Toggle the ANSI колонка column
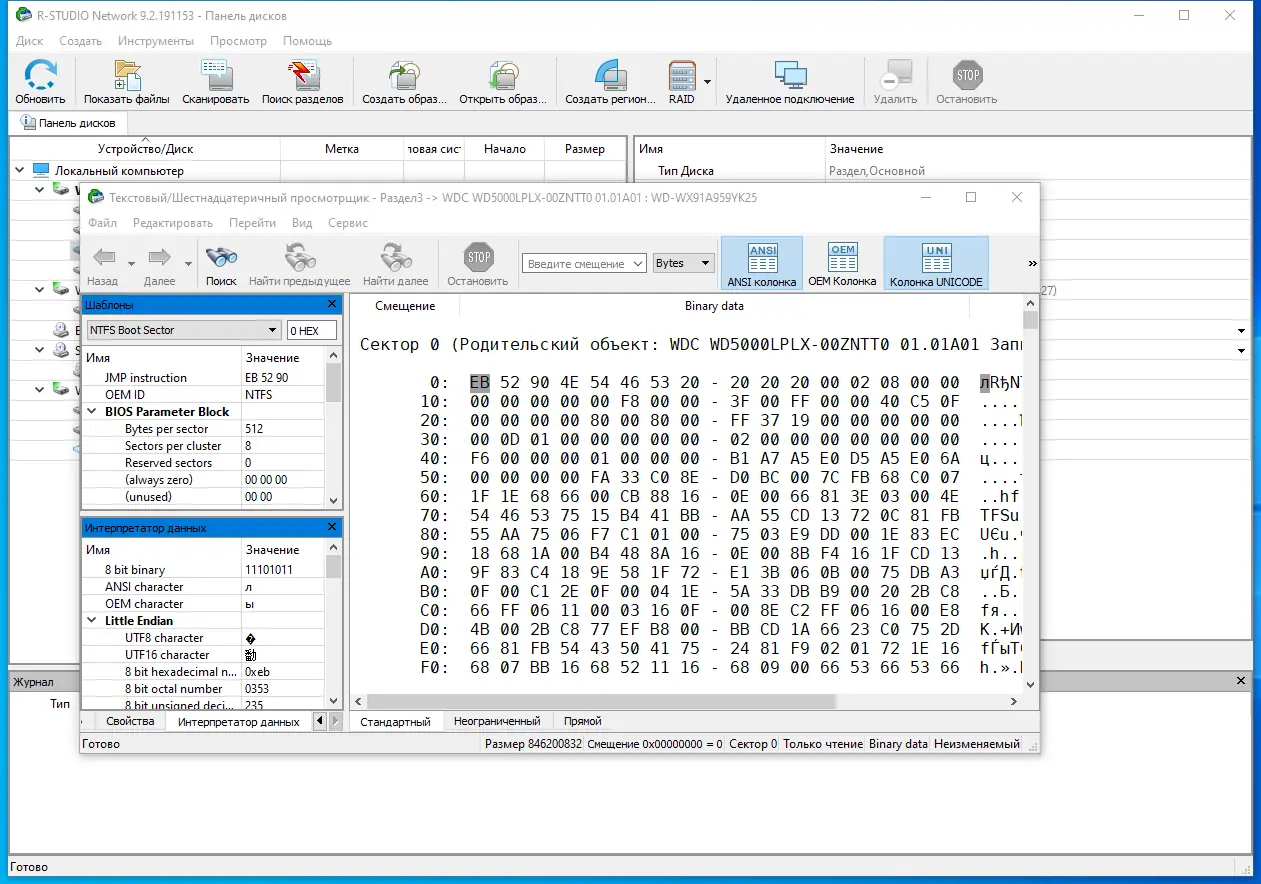The image size is (1261, 884). tap(762, 264)
